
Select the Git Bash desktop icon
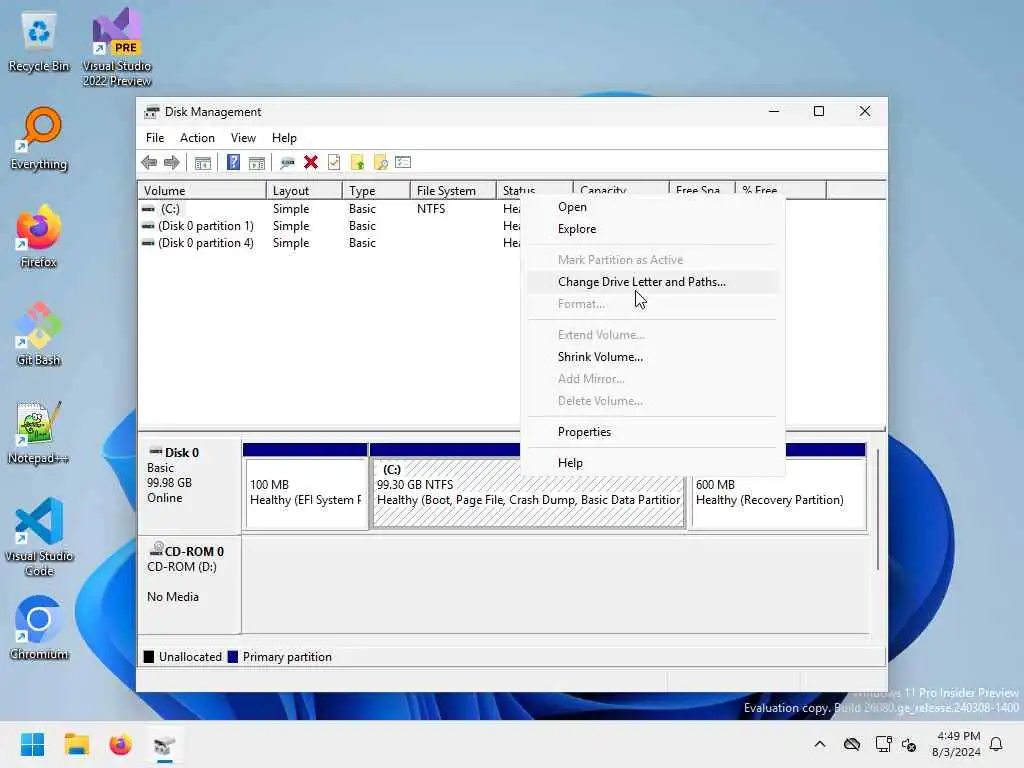39,334
